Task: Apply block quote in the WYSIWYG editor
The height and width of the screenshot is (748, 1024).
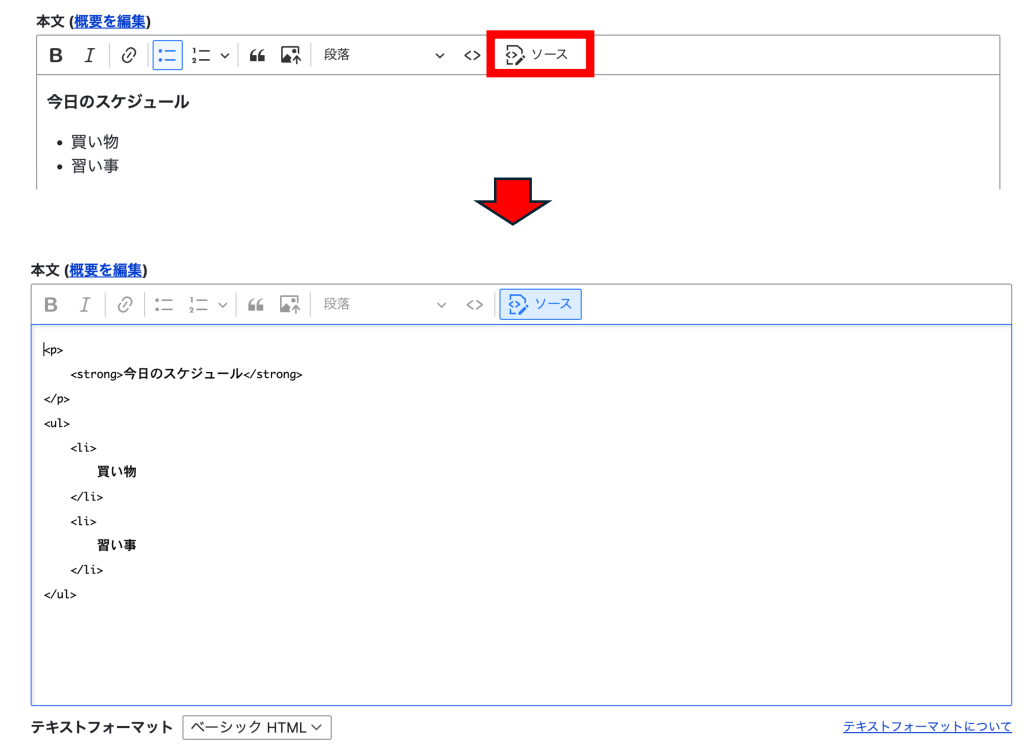Action: pyautogui.click(x=257, y=55)
